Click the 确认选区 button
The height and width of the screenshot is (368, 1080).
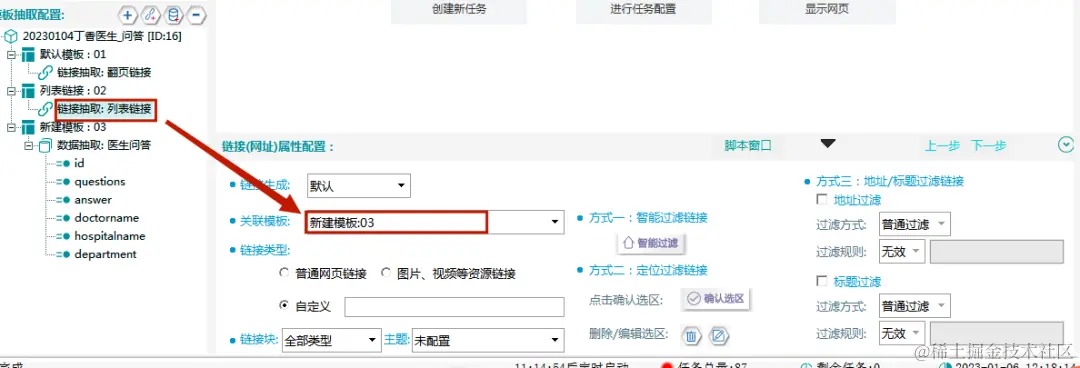(x=716, y=298)
